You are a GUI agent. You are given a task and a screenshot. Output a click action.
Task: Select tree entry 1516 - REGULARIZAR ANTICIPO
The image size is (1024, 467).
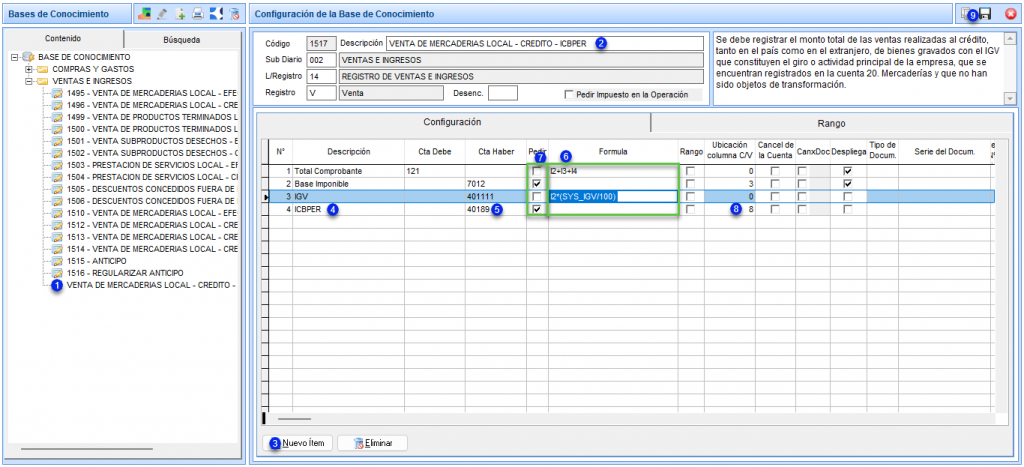125,272
